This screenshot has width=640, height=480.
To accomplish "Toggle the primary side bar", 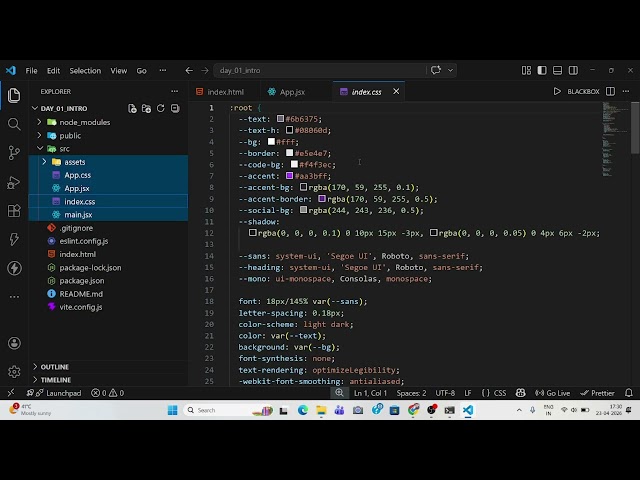I will tap(542, 71).
